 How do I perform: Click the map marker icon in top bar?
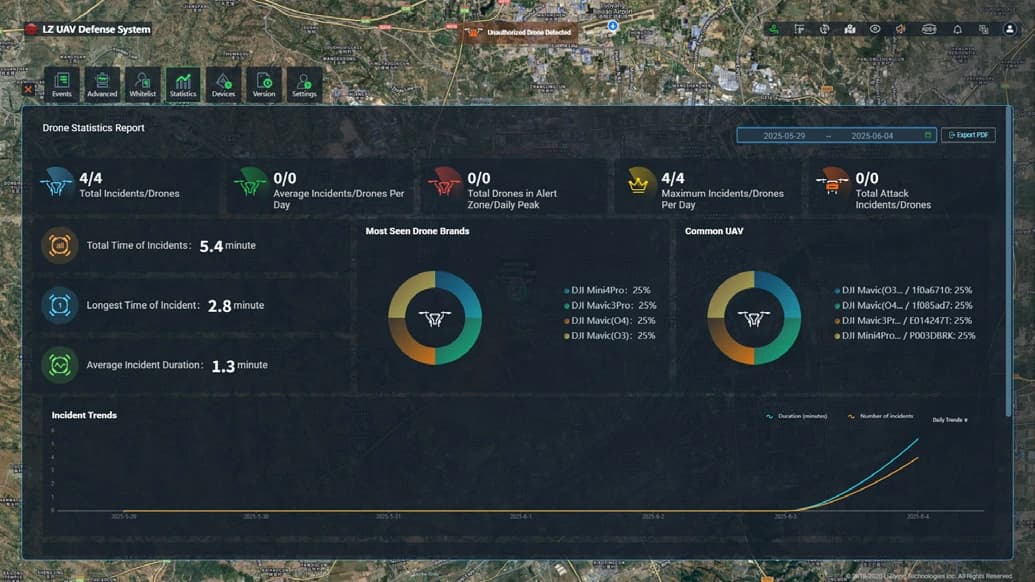[850, 29]
